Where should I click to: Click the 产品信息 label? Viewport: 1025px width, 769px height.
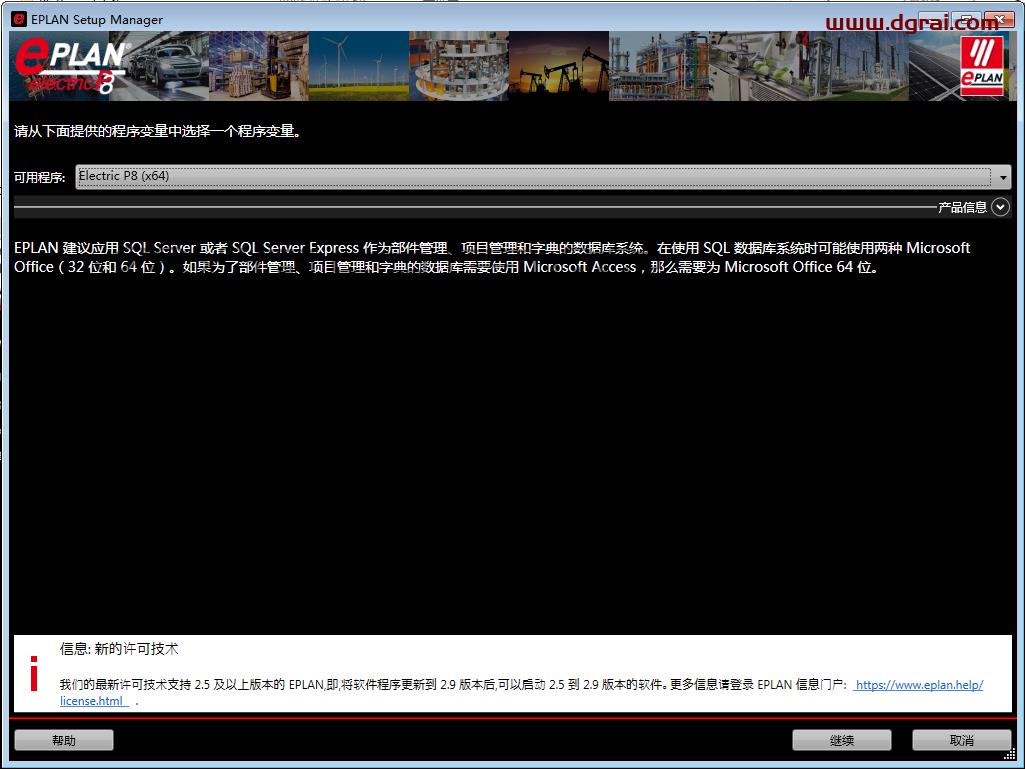click(x=962, y=207)
